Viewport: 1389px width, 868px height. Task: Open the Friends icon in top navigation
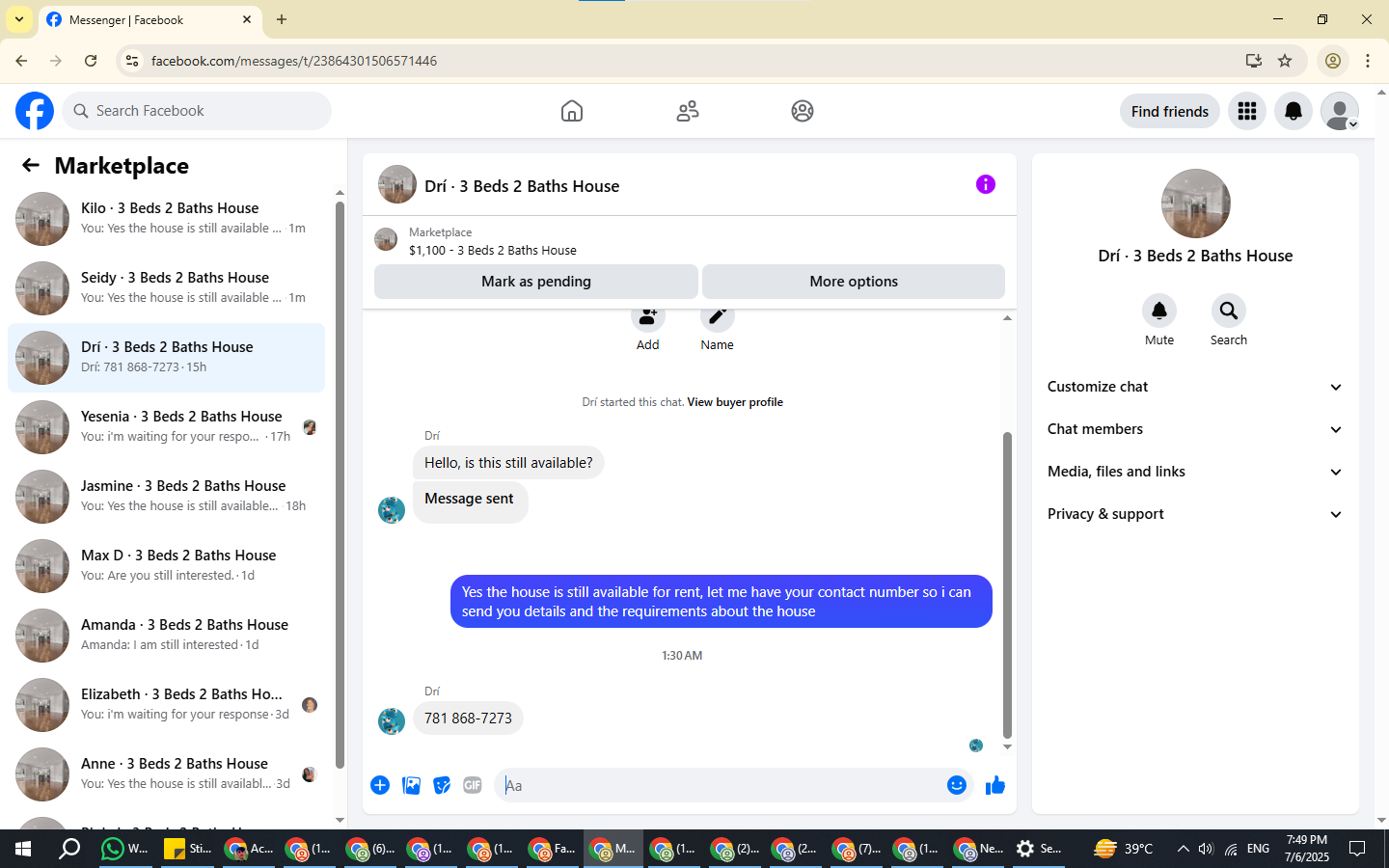coord(688,111)
